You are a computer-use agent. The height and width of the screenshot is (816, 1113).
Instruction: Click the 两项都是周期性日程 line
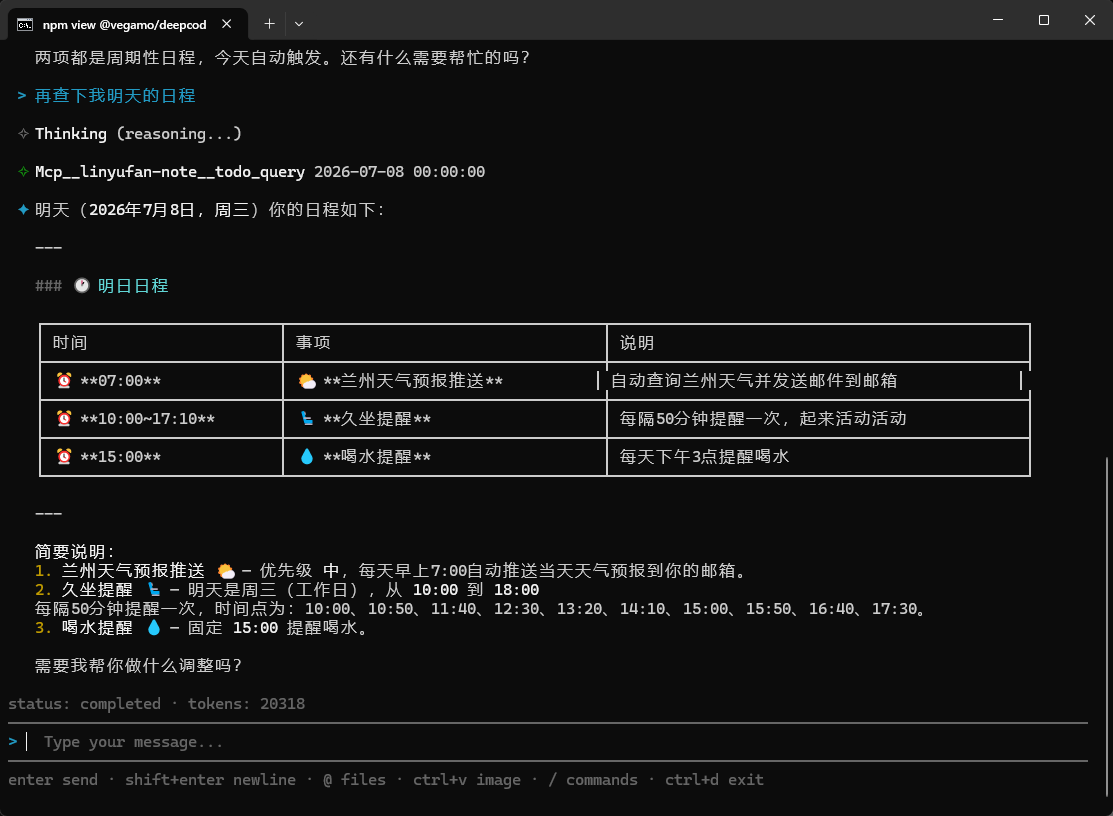click(x=283, y=57)
